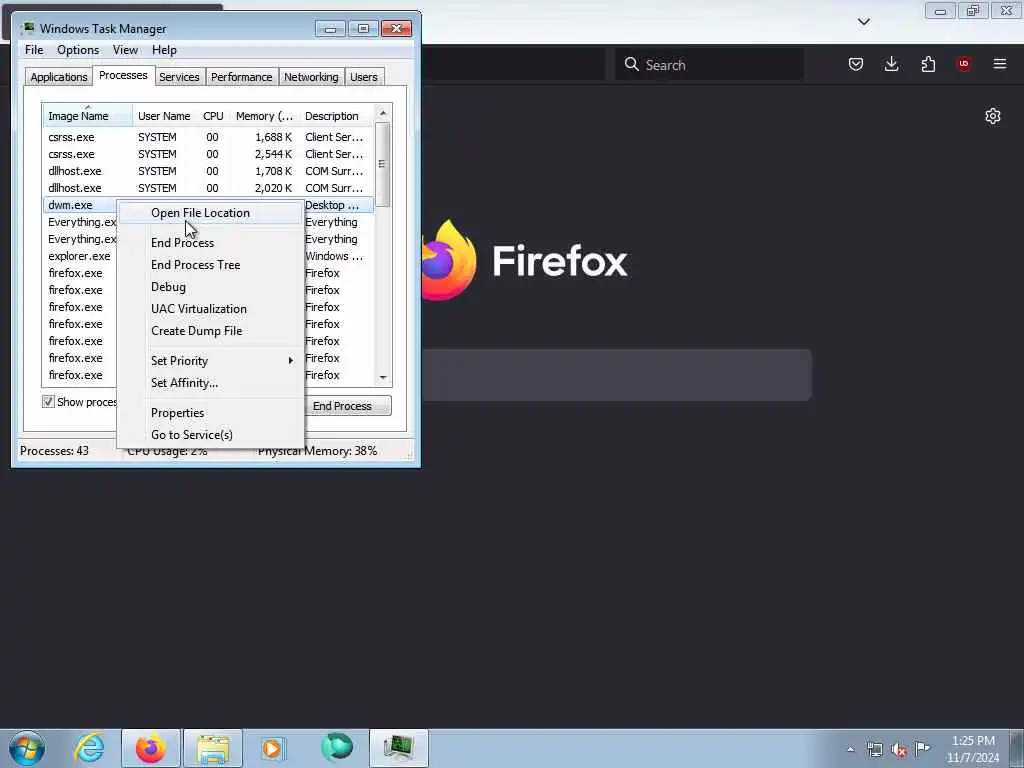Screen dimensions: 1024x768
Task: Open Windows Media Player taskbar icon
Action: 273,748
